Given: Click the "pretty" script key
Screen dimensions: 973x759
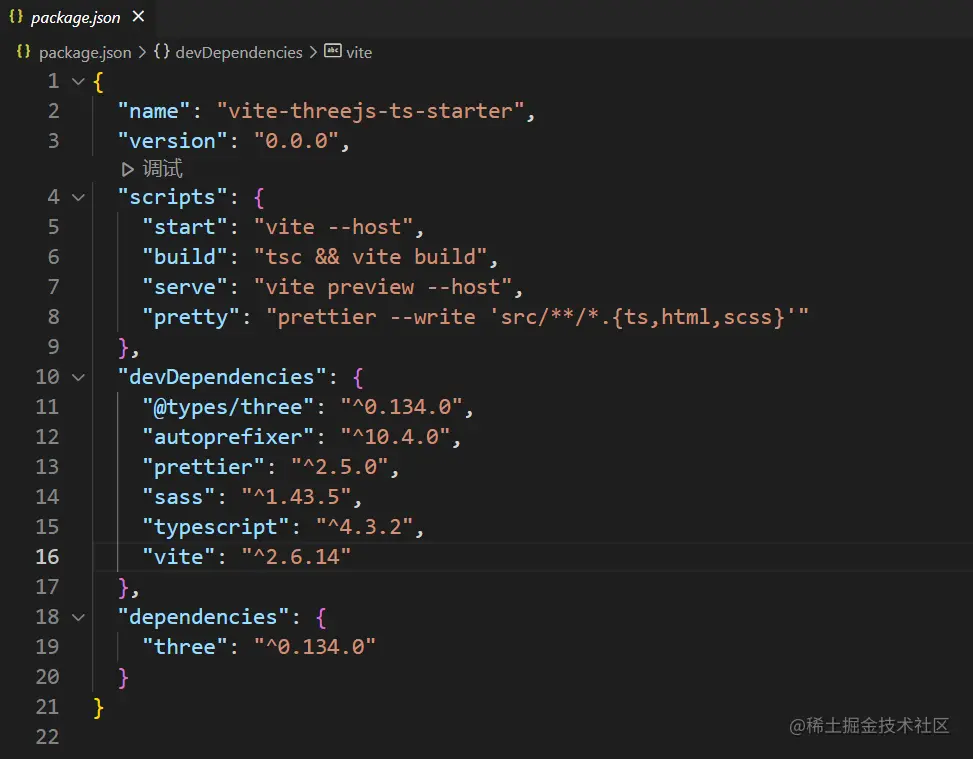Looking at the screenshot, I should (191, 317).
